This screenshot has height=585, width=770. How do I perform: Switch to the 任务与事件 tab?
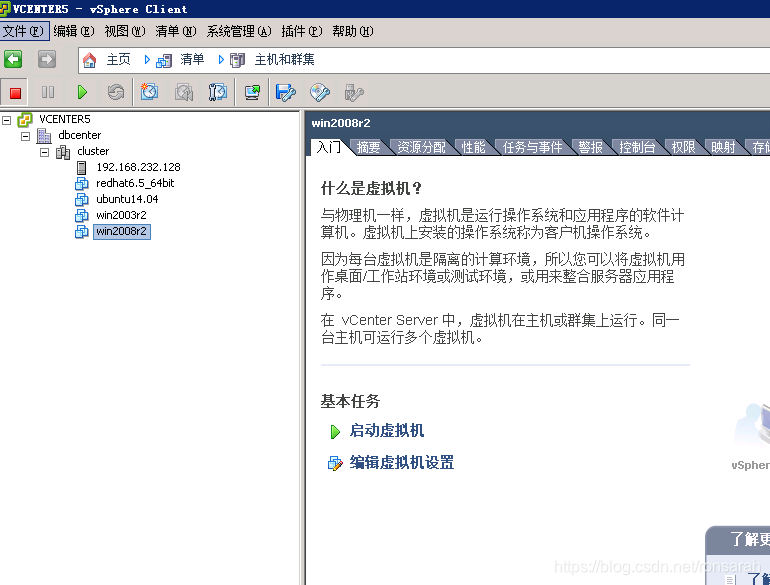point(533,147)
